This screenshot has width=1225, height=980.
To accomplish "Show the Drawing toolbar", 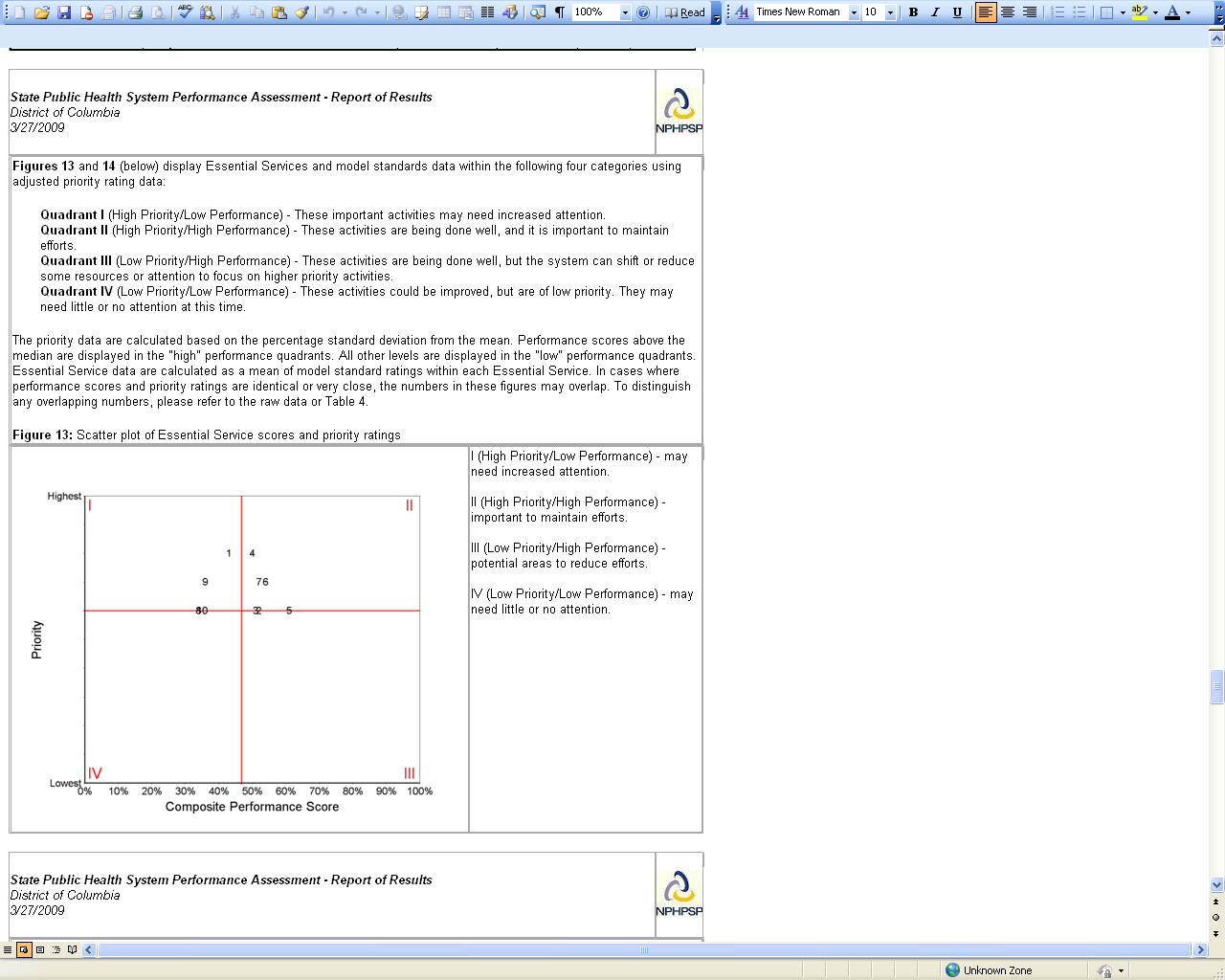I will [510, 12].
